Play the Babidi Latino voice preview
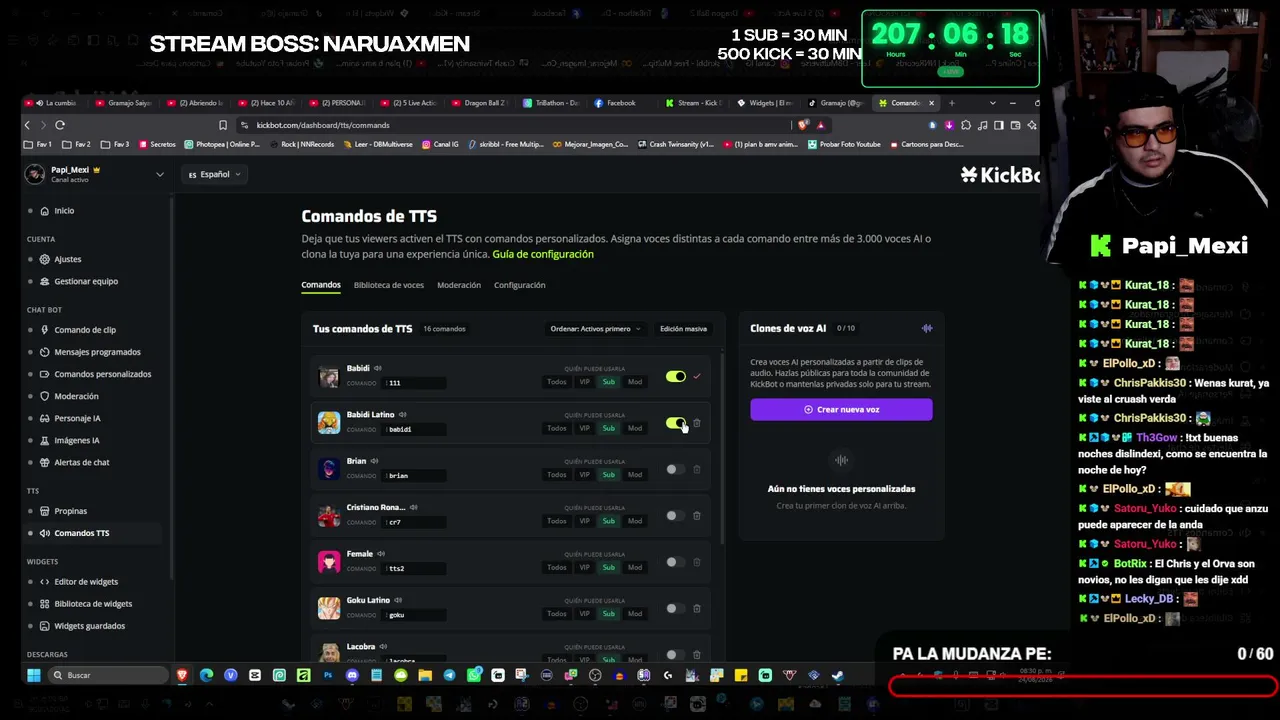1280x720 pixels. click(402, 415)
